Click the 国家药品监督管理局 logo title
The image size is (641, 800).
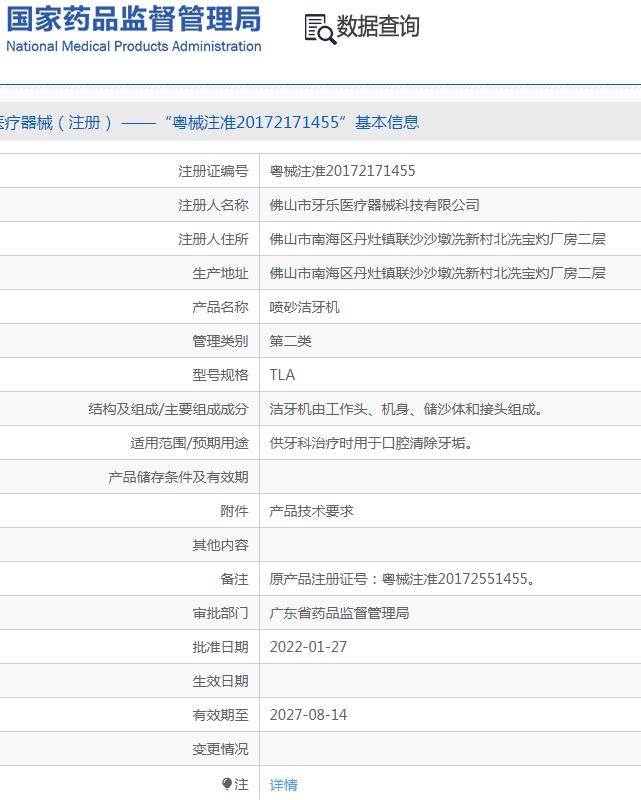click(134, 19)
